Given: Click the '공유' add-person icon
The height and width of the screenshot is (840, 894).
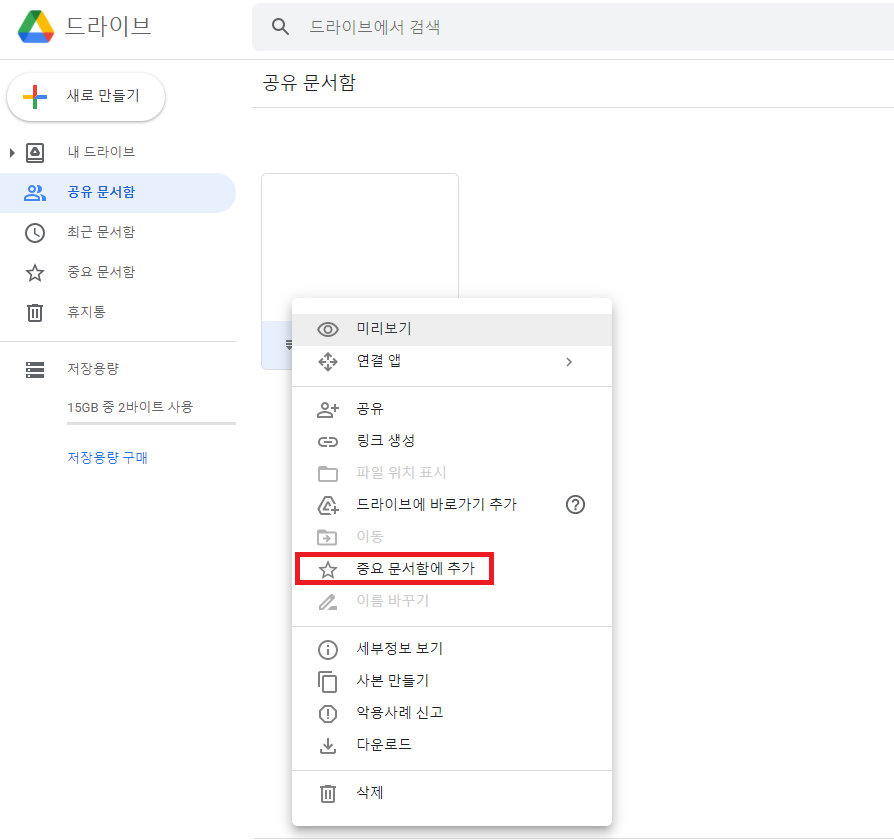Looking at the screenshot, I should point(328,409).
